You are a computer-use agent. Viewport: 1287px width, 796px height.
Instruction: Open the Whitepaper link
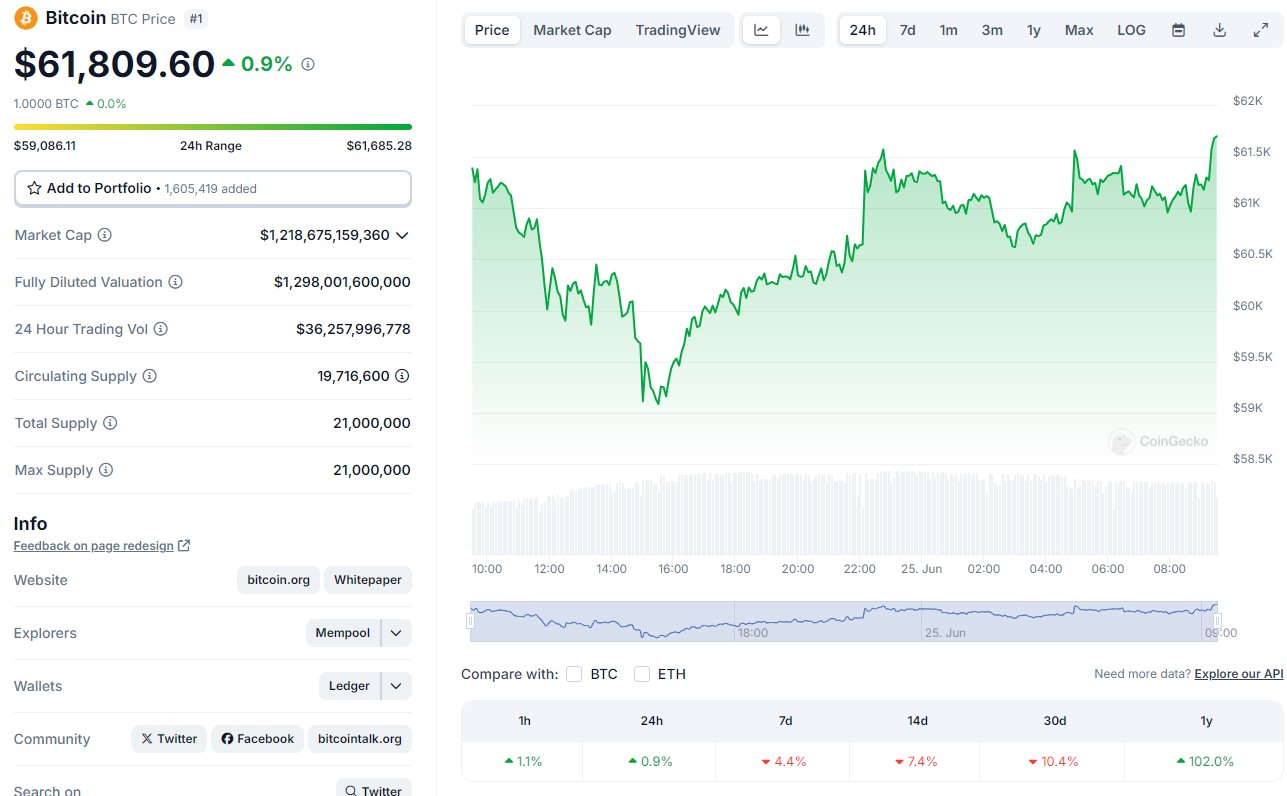coord(368,580)
